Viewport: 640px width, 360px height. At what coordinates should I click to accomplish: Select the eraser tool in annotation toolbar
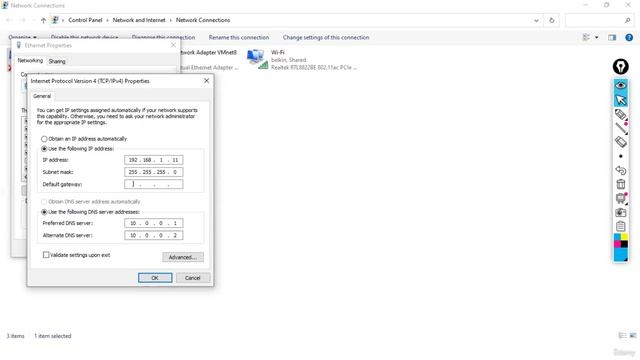[621, 142]
